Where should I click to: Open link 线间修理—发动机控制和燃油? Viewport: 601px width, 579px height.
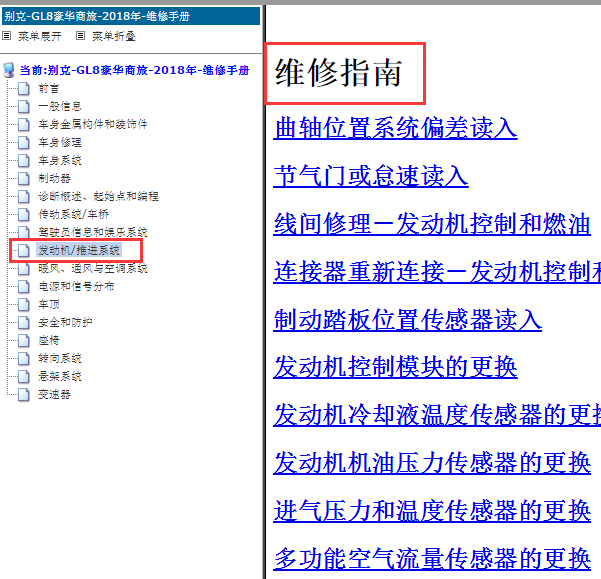click(x=432, y=224)
